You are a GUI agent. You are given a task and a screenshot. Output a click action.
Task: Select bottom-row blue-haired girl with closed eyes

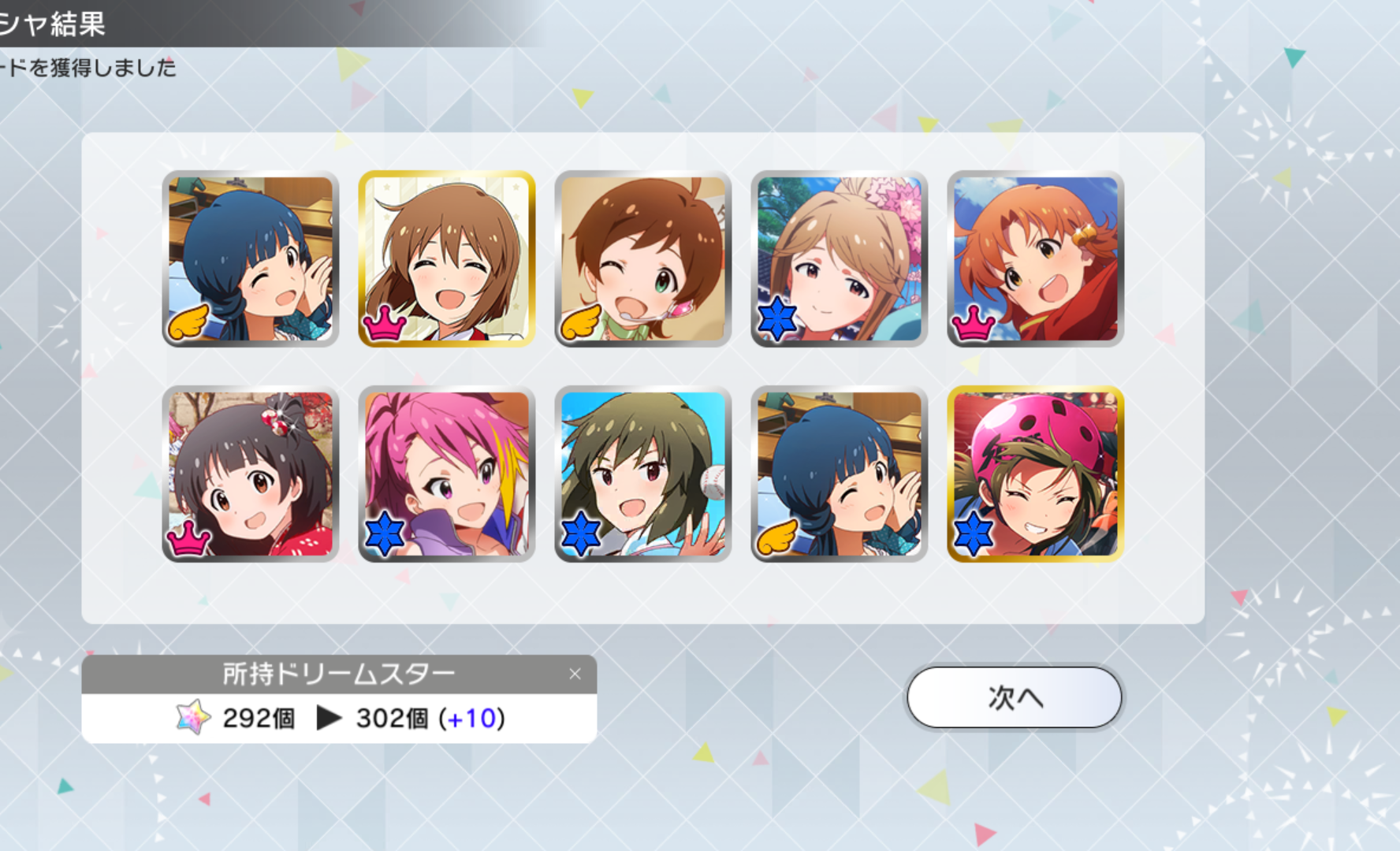tap(840, 474)
